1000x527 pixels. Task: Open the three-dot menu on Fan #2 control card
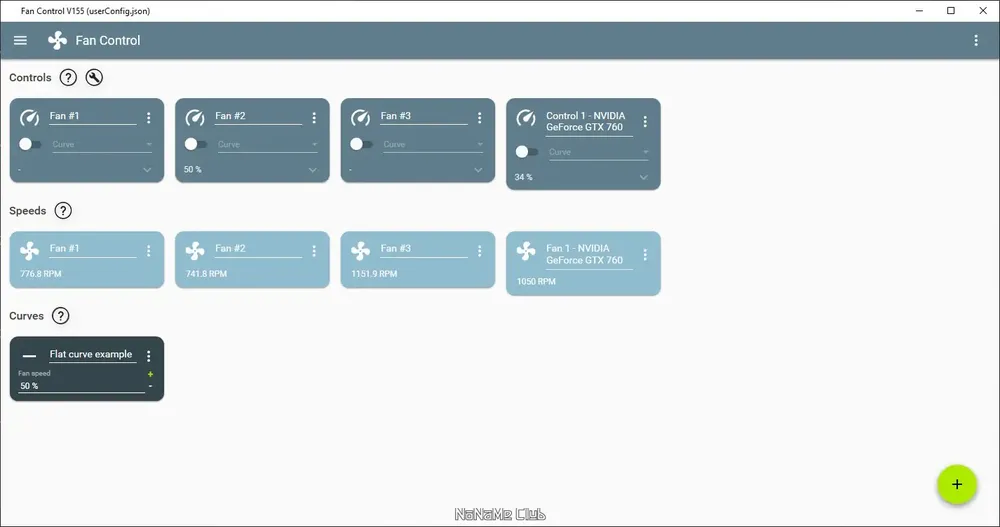[314, 117]
